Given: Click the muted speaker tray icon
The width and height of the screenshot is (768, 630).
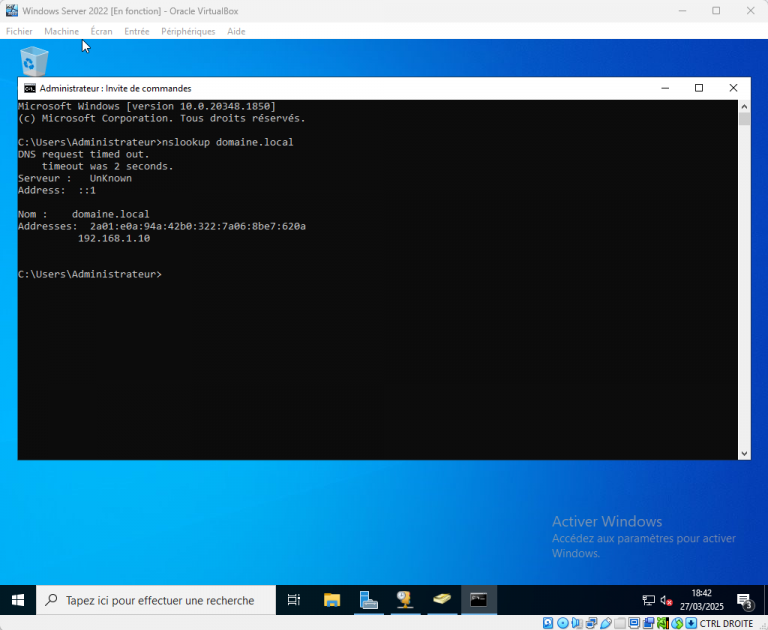Looking at the screenshot, I should (x=666, y=600).
